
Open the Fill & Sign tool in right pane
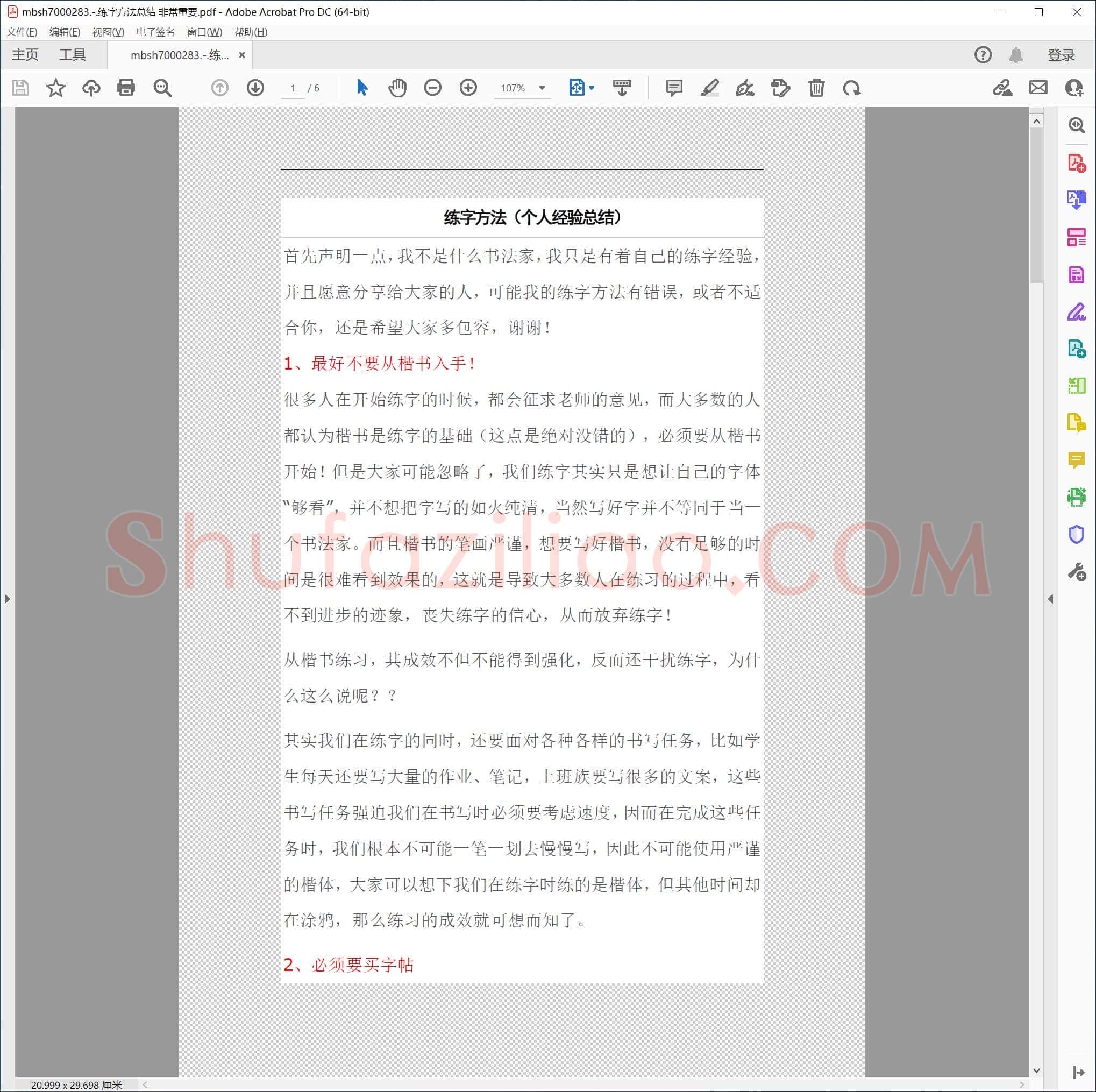[x=1076, y=311]
